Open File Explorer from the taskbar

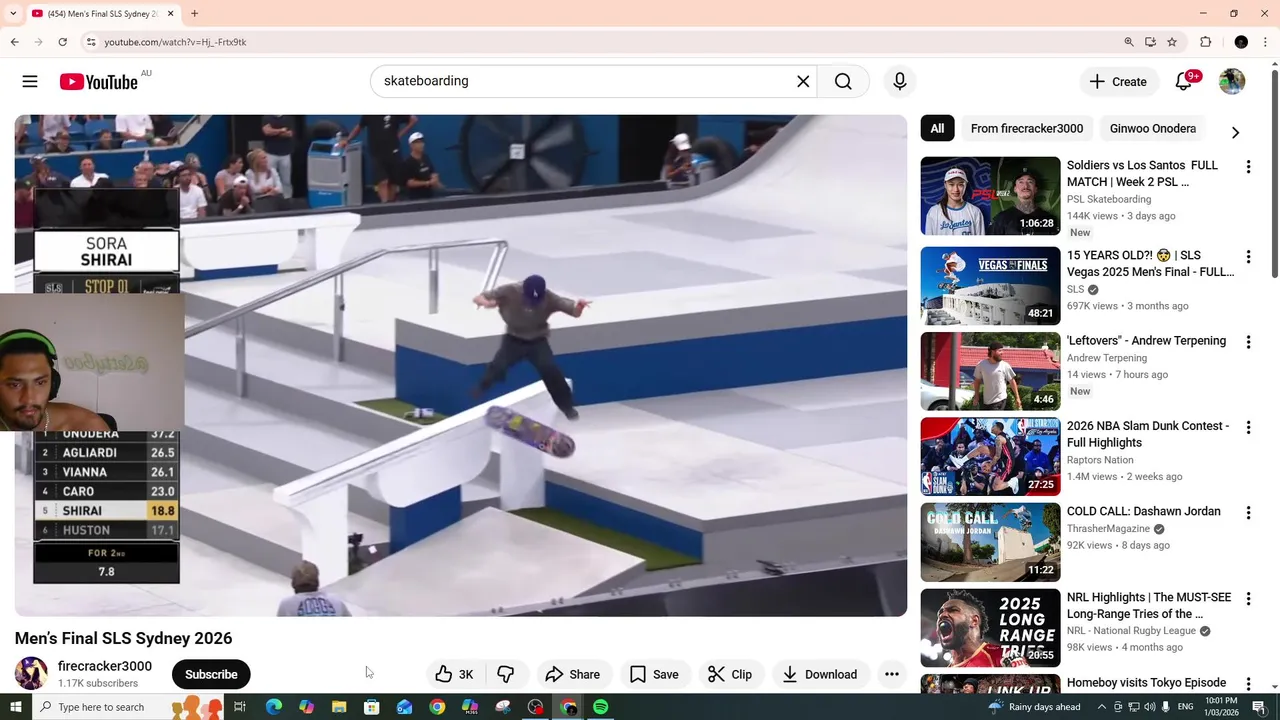point(339,707)
